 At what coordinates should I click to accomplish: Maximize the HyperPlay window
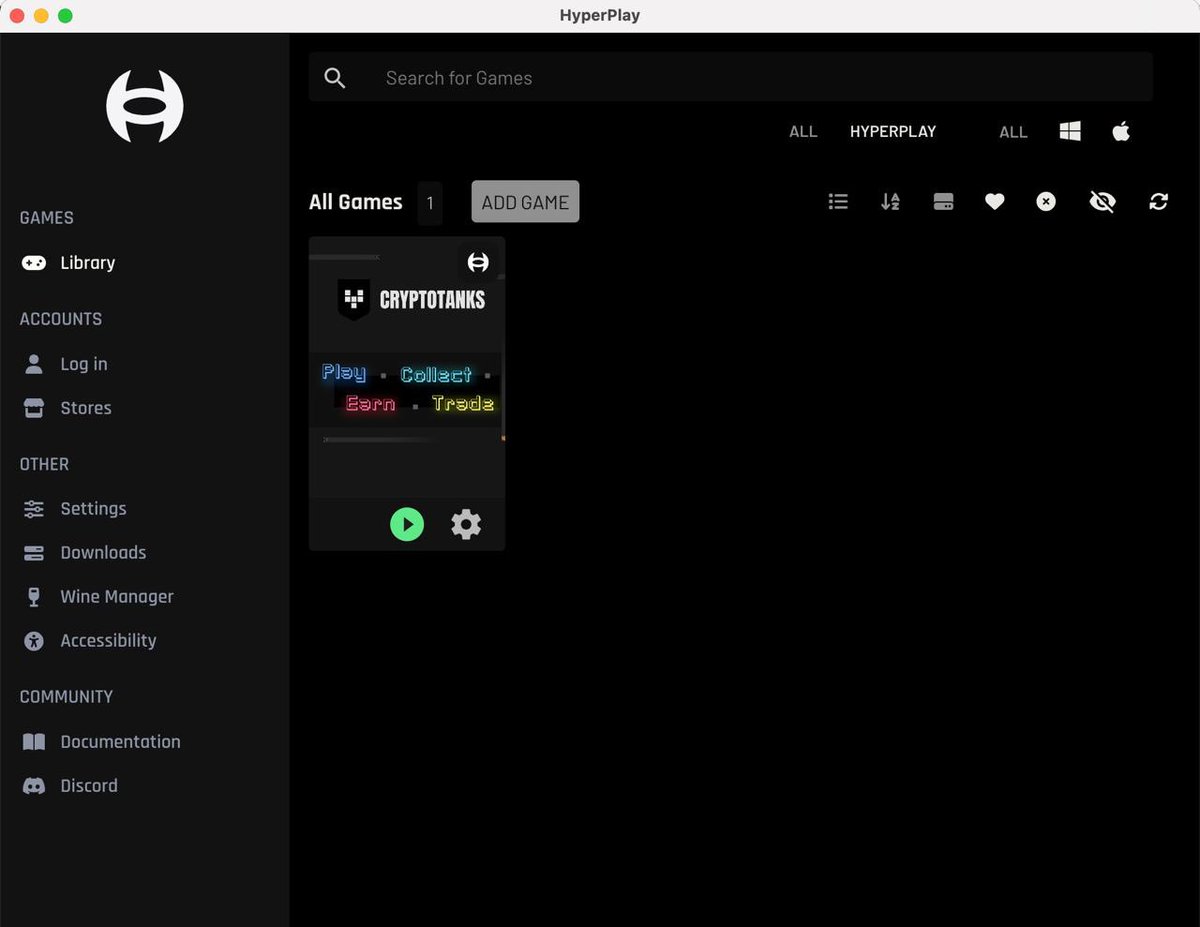pyautogui.click(x=65, y=16)
